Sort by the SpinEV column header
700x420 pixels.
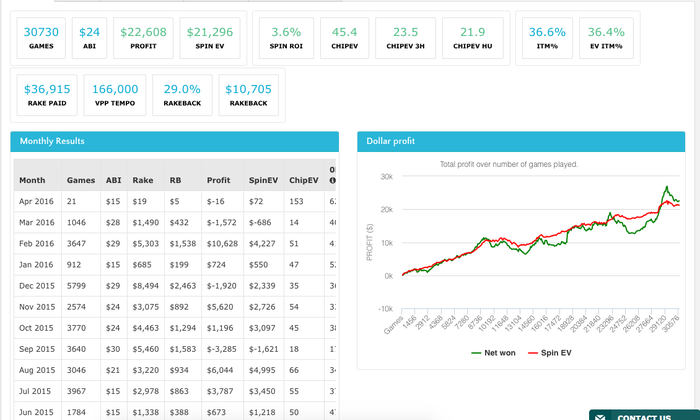click(x=263, y=175)
